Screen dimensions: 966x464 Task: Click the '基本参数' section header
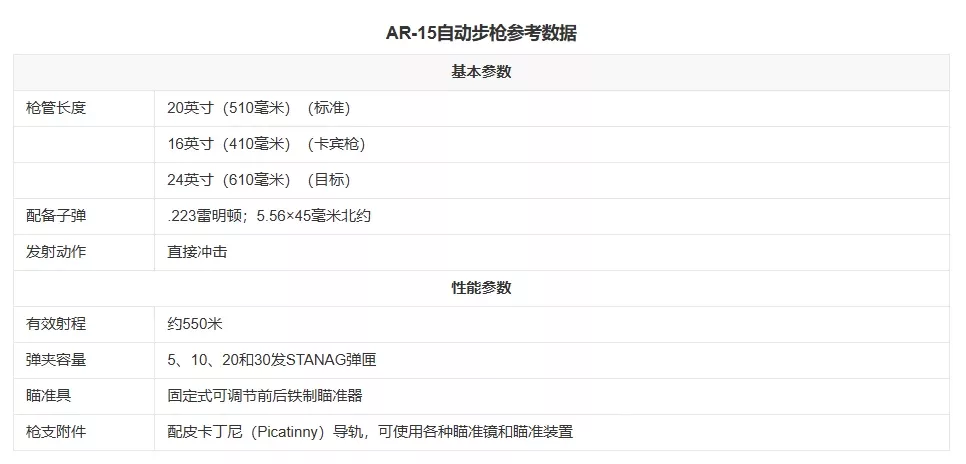point(481,72)
